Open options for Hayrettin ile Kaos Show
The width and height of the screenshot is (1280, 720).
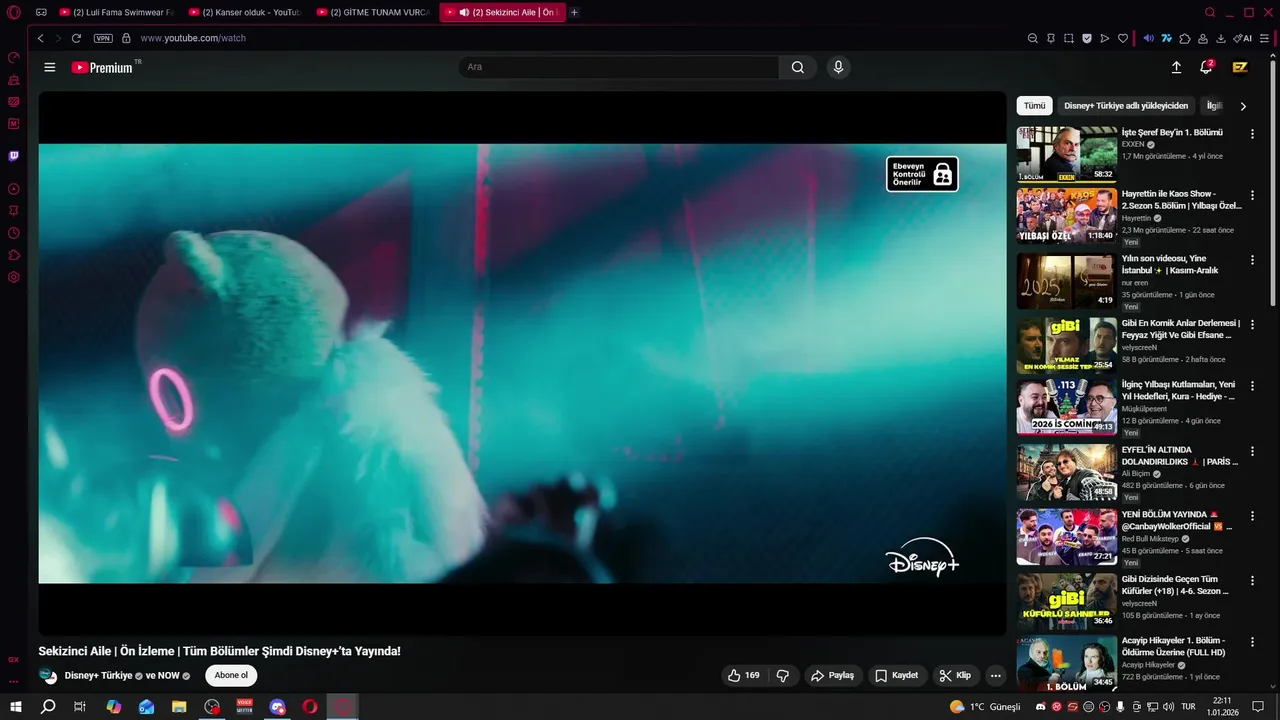(1252, 195)
